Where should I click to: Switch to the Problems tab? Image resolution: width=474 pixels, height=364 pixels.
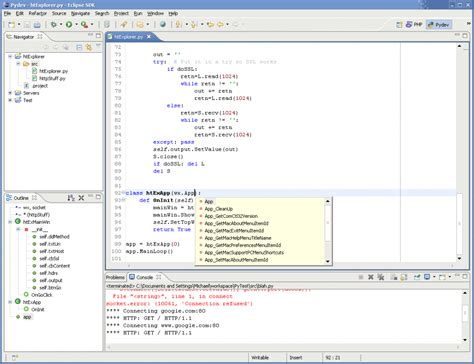115,277
